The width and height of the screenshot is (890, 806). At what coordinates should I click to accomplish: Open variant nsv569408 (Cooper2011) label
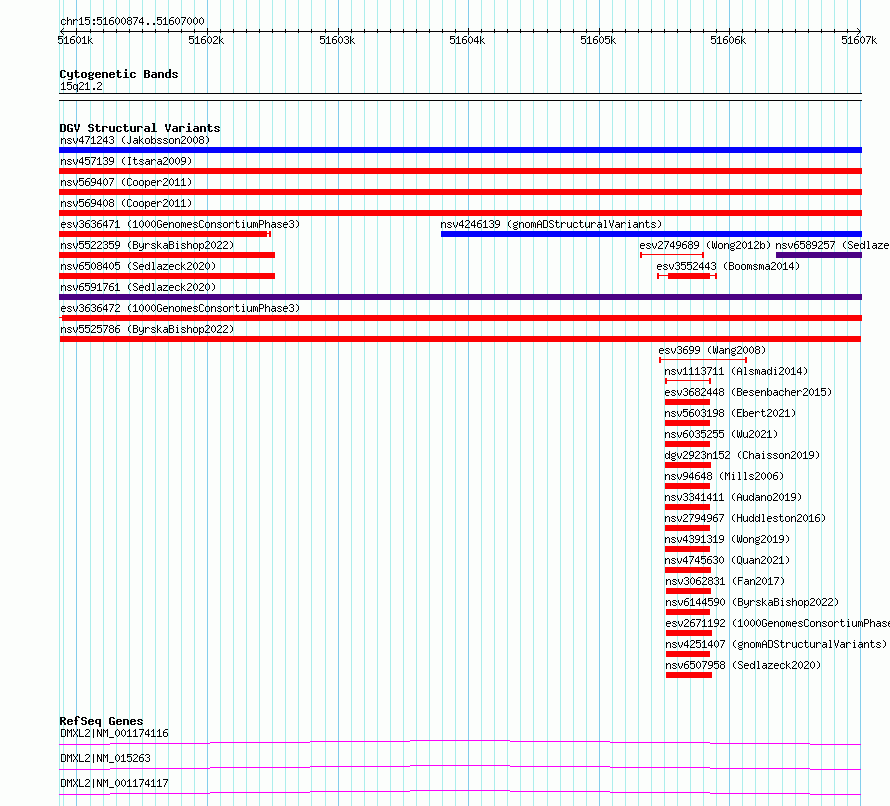pyautogui.click(x=126, y=203)
